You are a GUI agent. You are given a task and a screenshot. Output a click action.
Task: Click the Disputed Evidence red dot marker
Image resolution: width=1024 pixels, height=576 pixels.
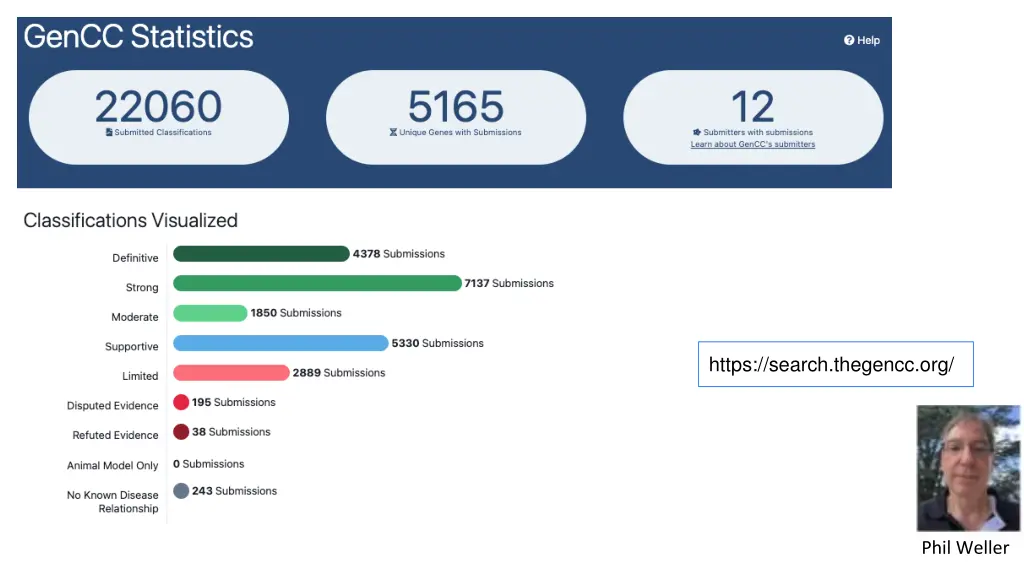tap(180, 402)
